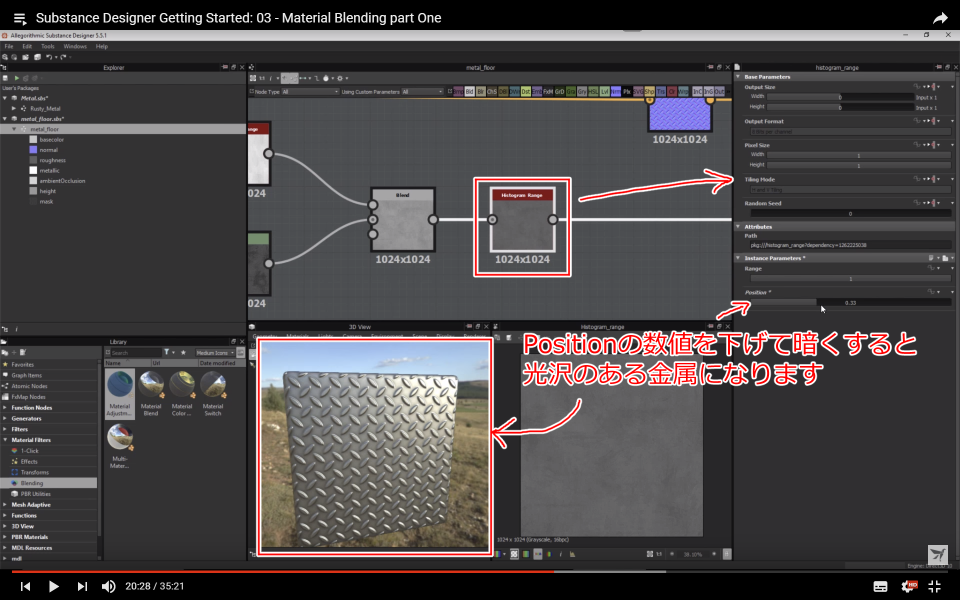Select Atomic Nodes in the Library
960x600 pixels.
[x=29, y=386]
